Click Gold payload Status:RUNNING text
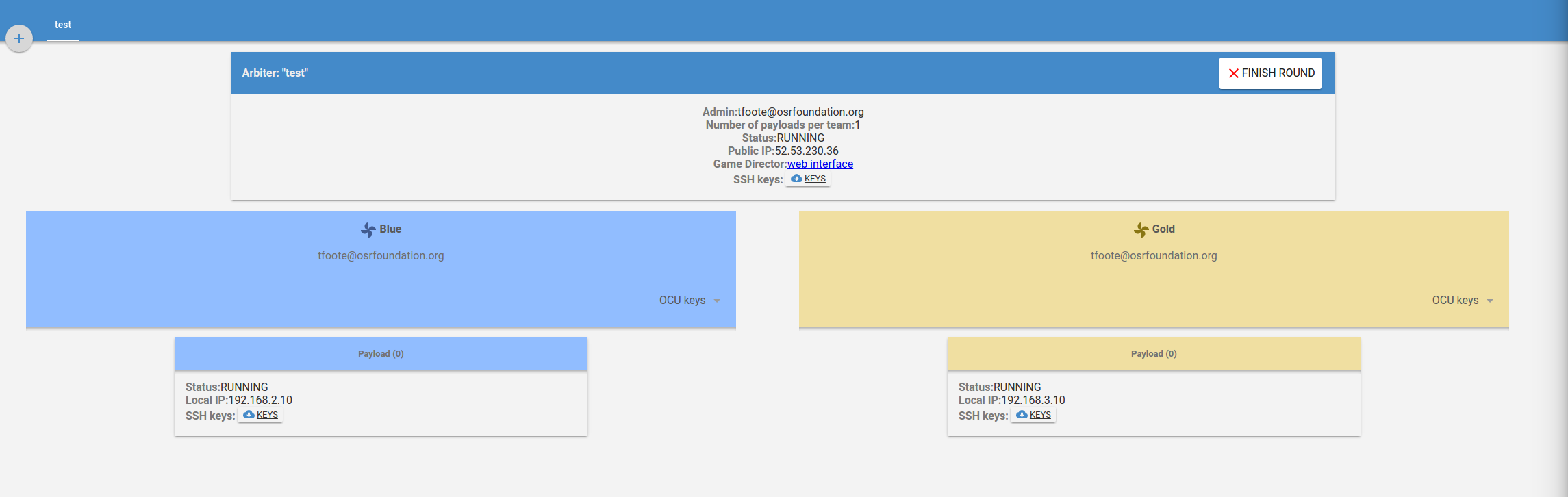This screenshot has height=497, width=1568. pos(1000,387)
